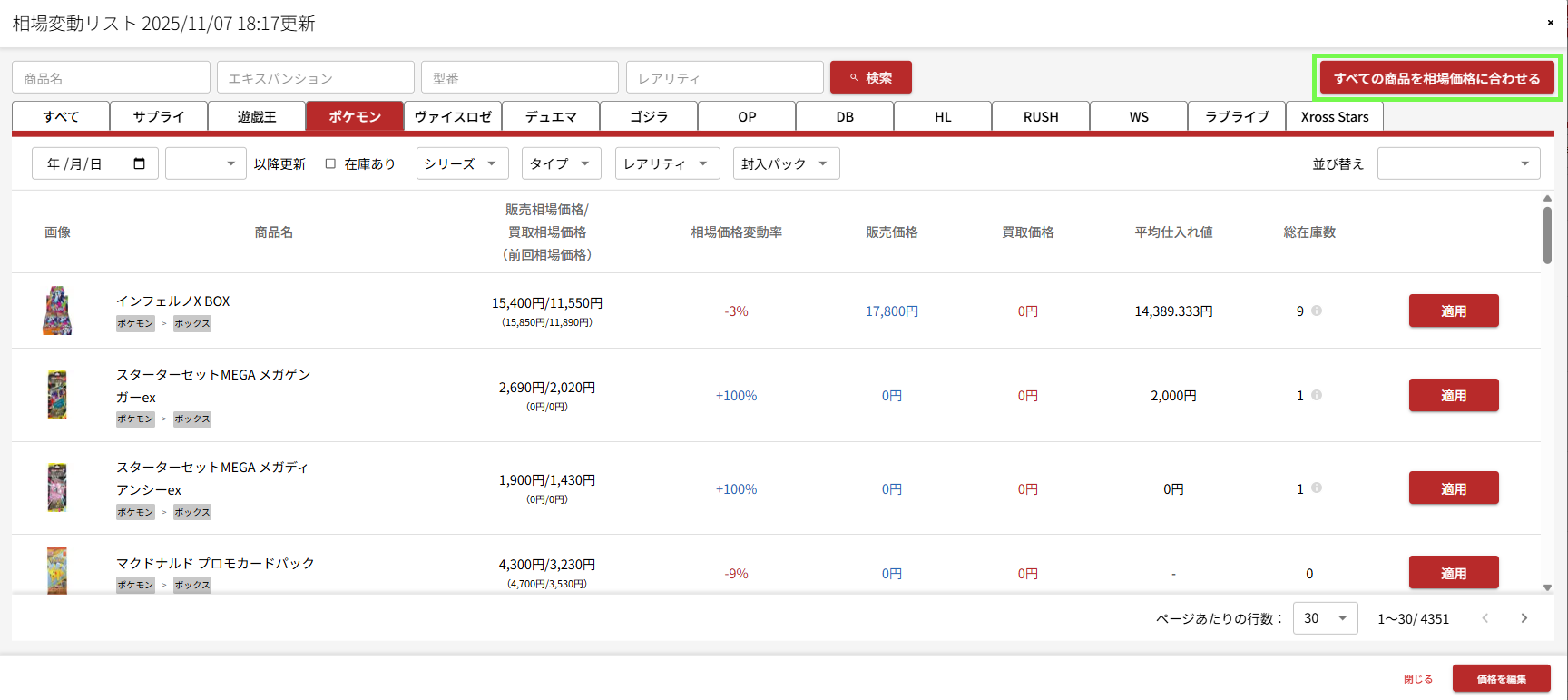Expand the シリーズ filter dropdown

462,163
